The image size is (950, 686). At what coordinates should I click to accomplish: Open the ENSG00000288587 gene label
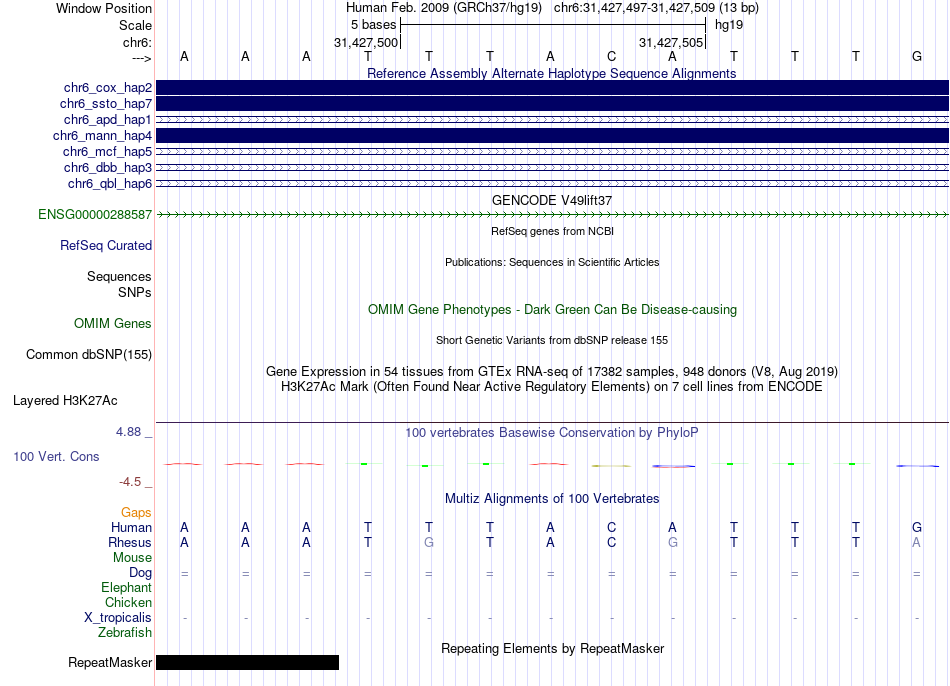click(x=95, y=215)
